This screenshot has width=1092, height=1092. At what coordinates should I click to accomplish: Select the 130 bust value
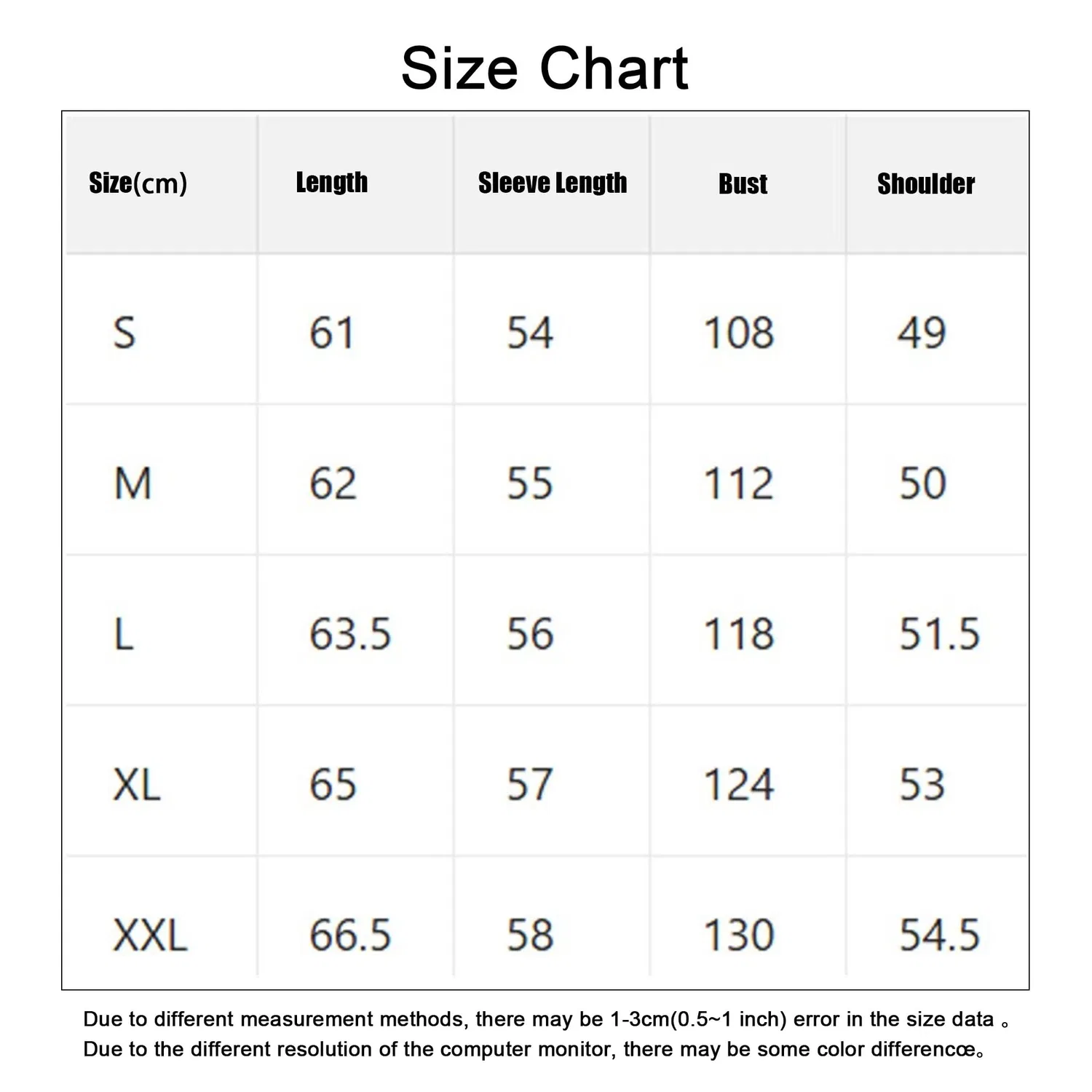tap(739, 935)
